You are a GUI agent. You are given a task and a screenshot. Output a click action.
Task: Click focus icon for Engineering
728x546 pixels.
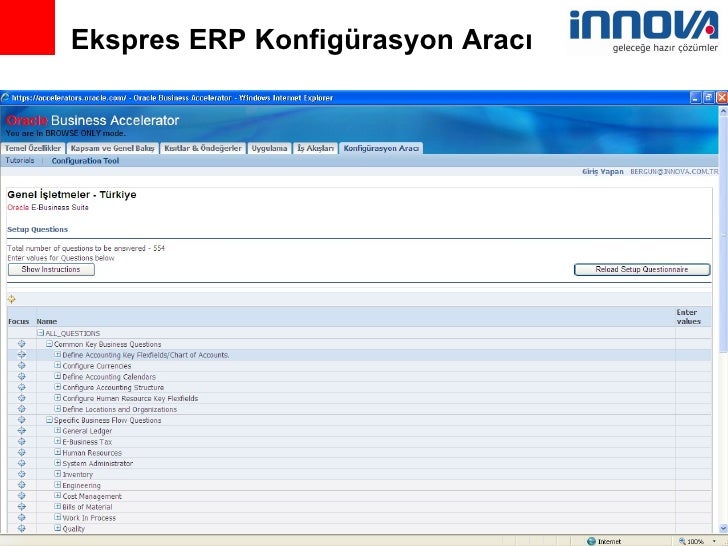[22, 485]
